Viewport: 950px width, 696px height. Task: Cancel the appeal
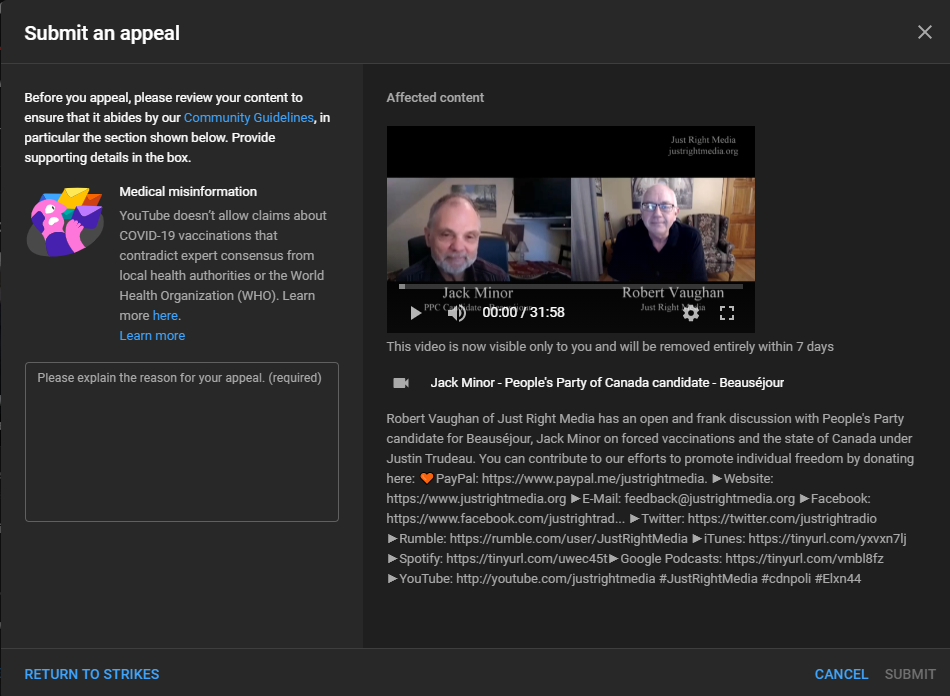[841, 674]
